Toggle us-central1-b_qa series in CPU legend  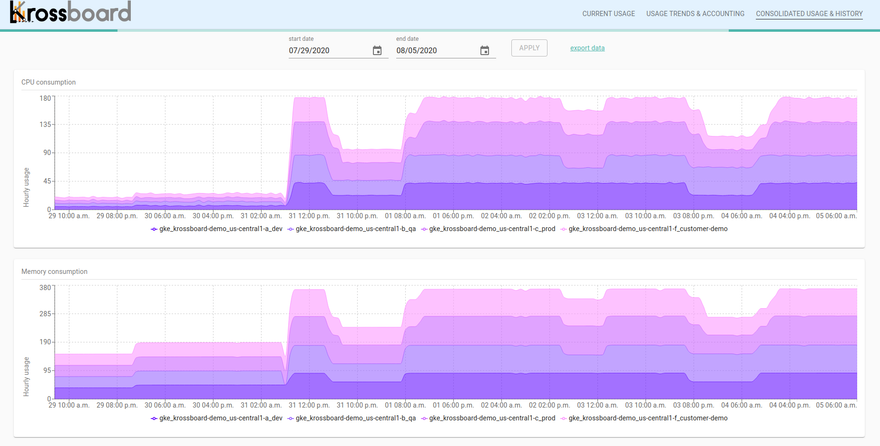tap(353, 229)
